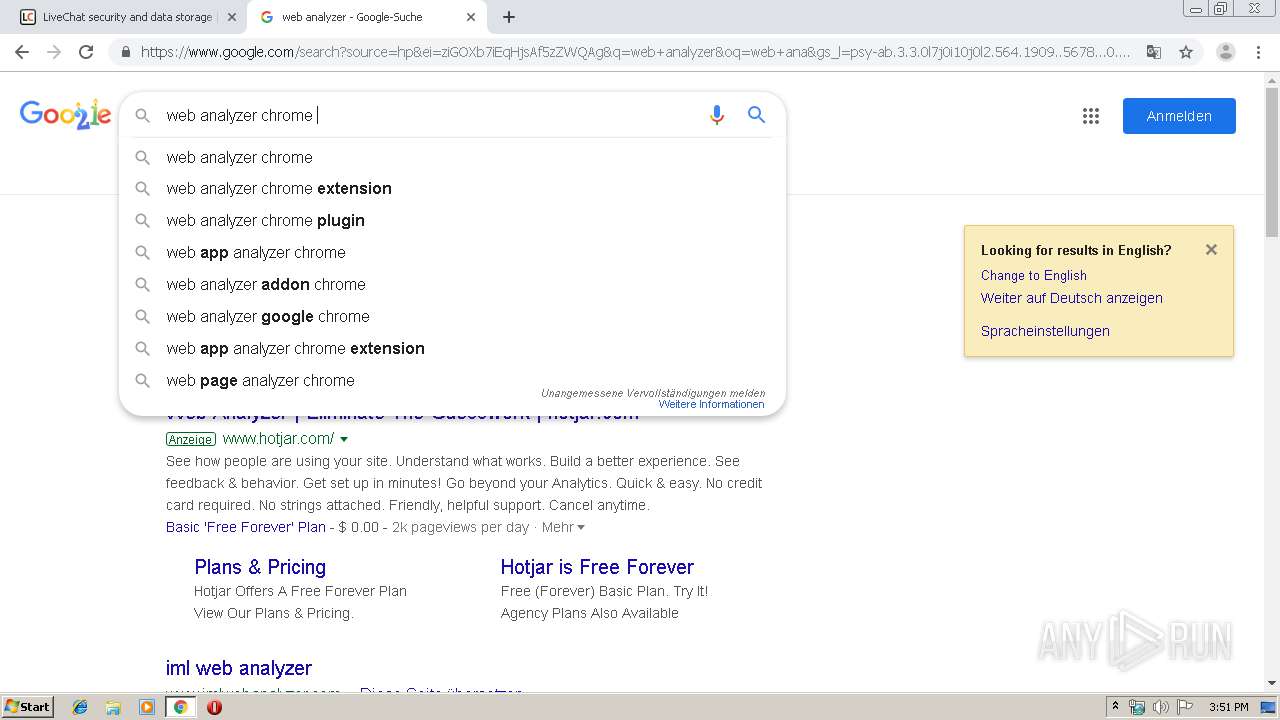Switch to the LiveChat security and data storage tab
The height and width of the screenshot is (720, 1280).
(x=127, y=17)
